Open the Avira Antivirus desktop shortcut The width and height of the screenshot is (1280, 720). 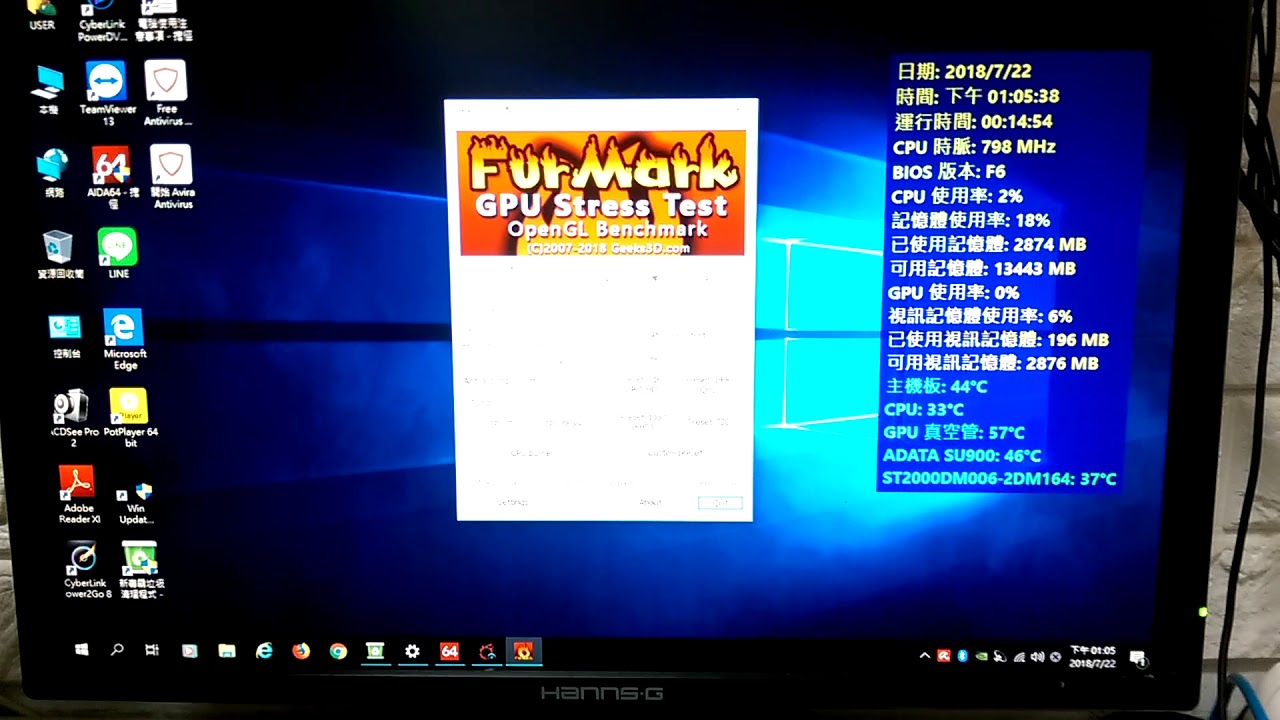[172, 177]
